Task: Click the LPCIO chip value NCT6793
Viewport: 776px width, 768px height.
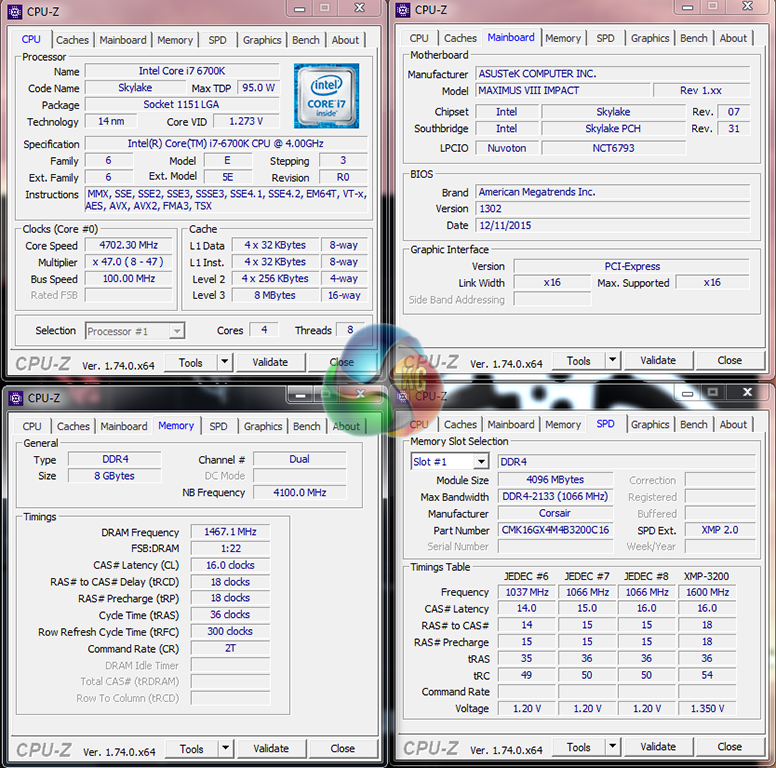Action: coord(613,148)
